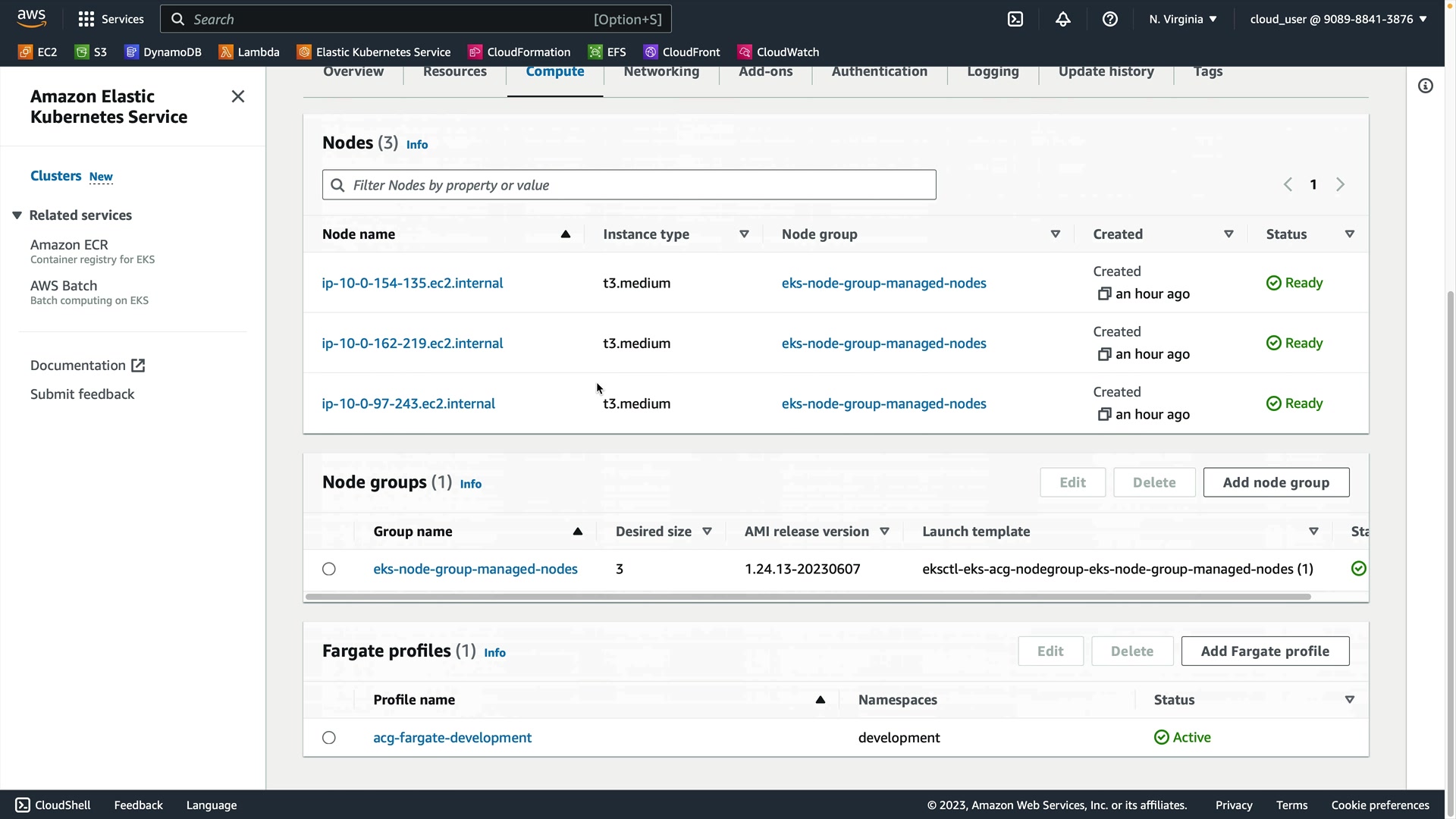Open the ip-10-0-162-219.ec2.internal node link
Image resolution: width=1456 pixels, height=819 pixels.
click(x=412, y=344)
